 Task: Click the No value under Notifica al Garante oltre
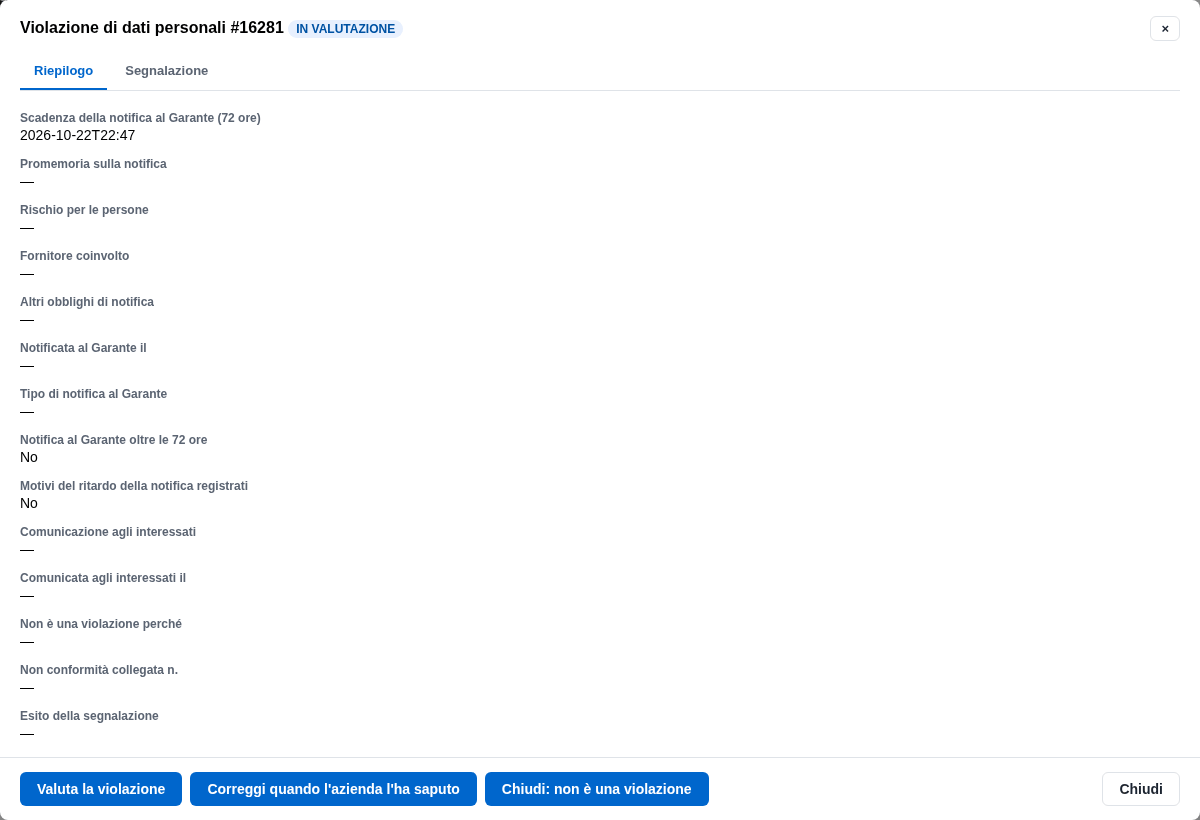coord(29,457)
